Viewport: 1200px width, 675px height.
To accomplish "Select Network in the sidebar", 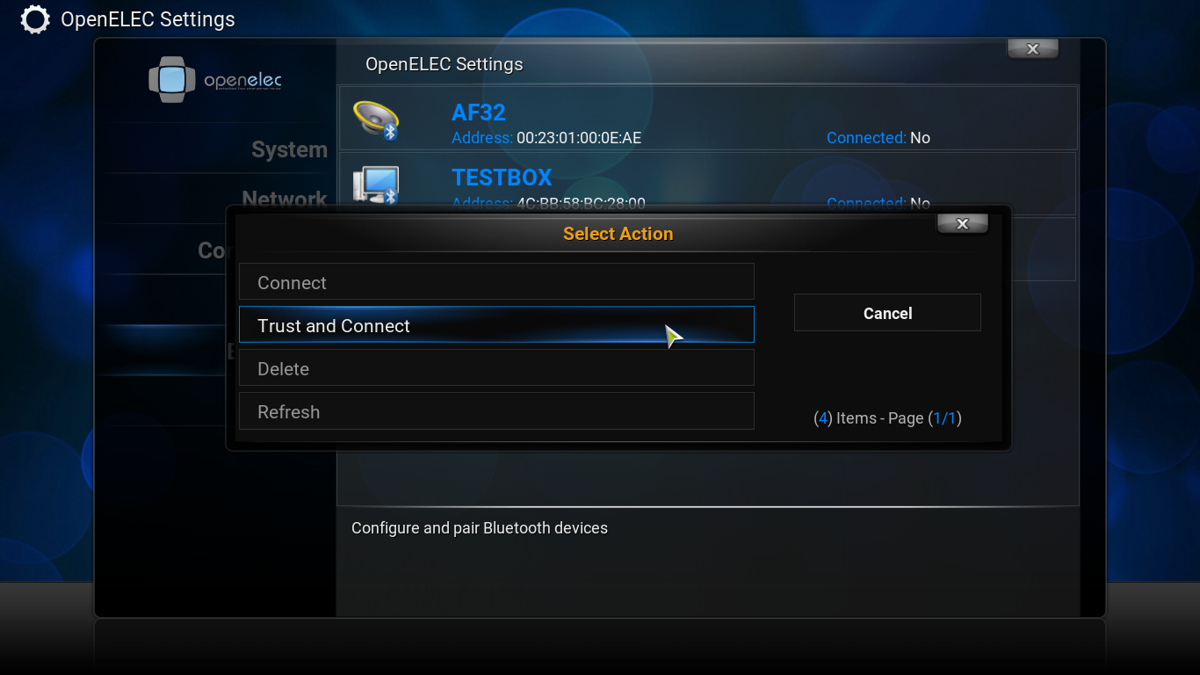I will (285, 198).
